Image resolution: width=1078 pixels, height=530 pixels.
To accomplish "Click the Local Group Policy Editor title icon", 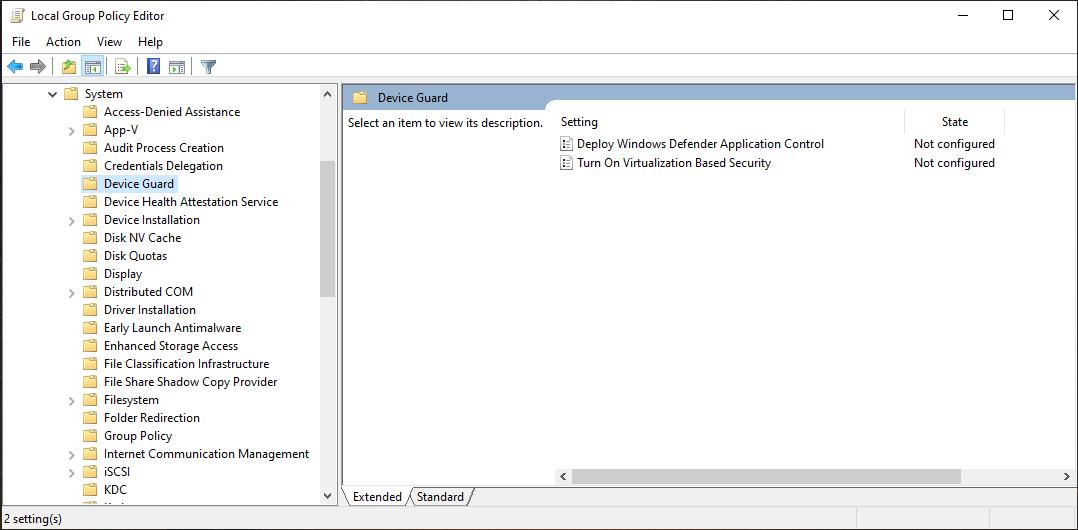I will [x=17, y=15].
